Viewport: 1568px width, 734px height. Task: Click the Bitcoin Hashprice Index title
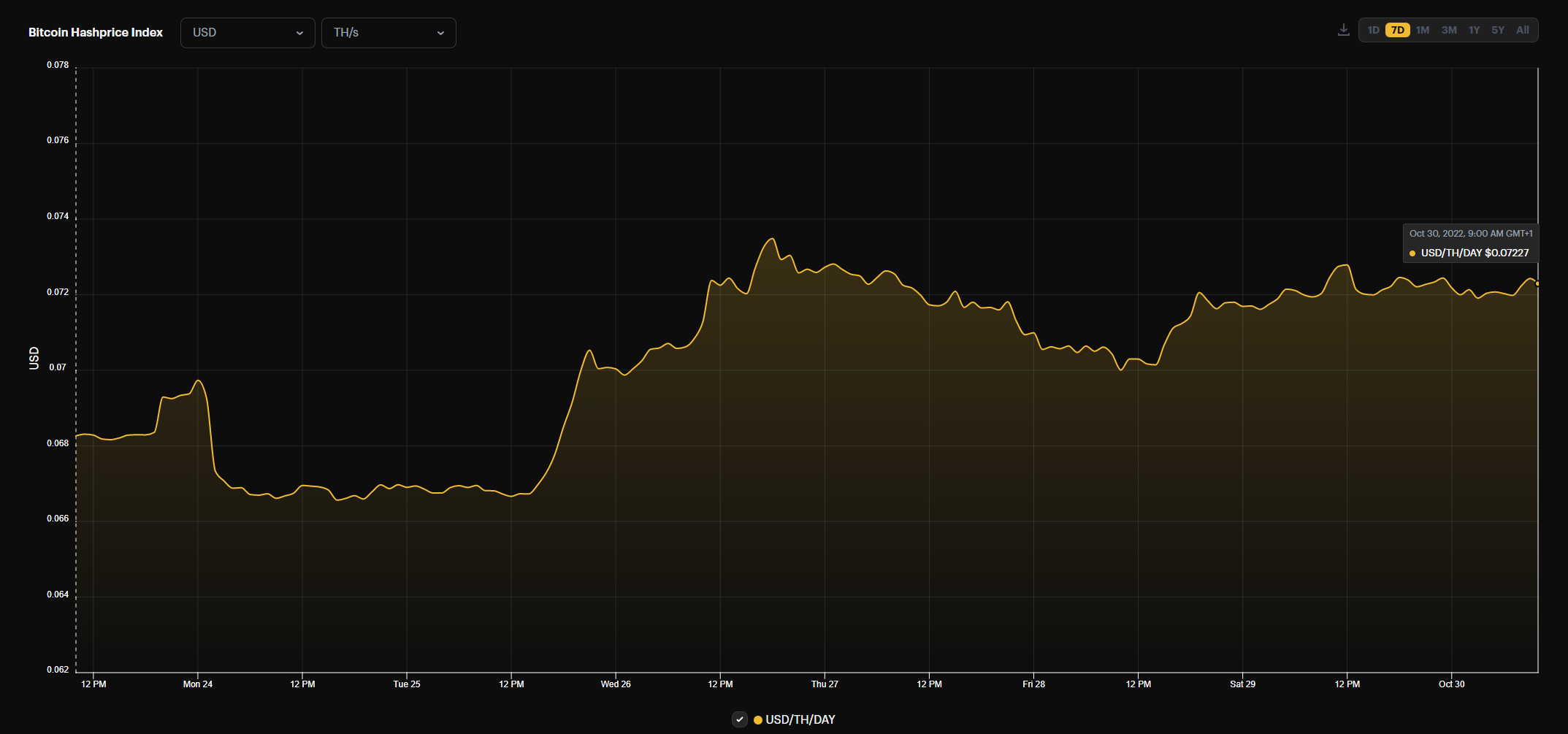pos(96,33)
